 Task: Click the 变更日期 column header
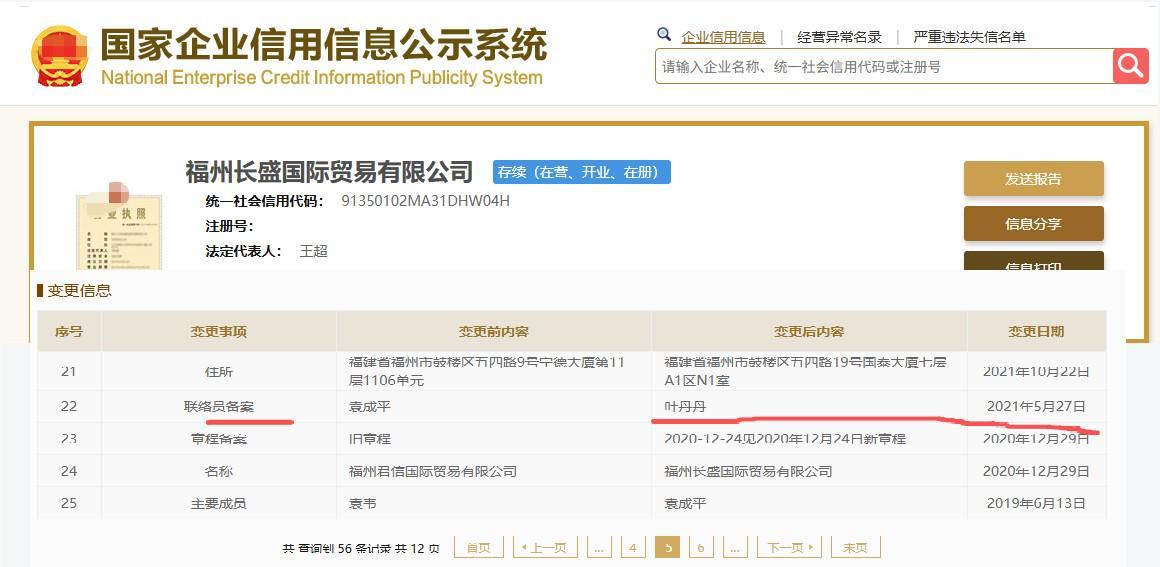[1035, 331]
